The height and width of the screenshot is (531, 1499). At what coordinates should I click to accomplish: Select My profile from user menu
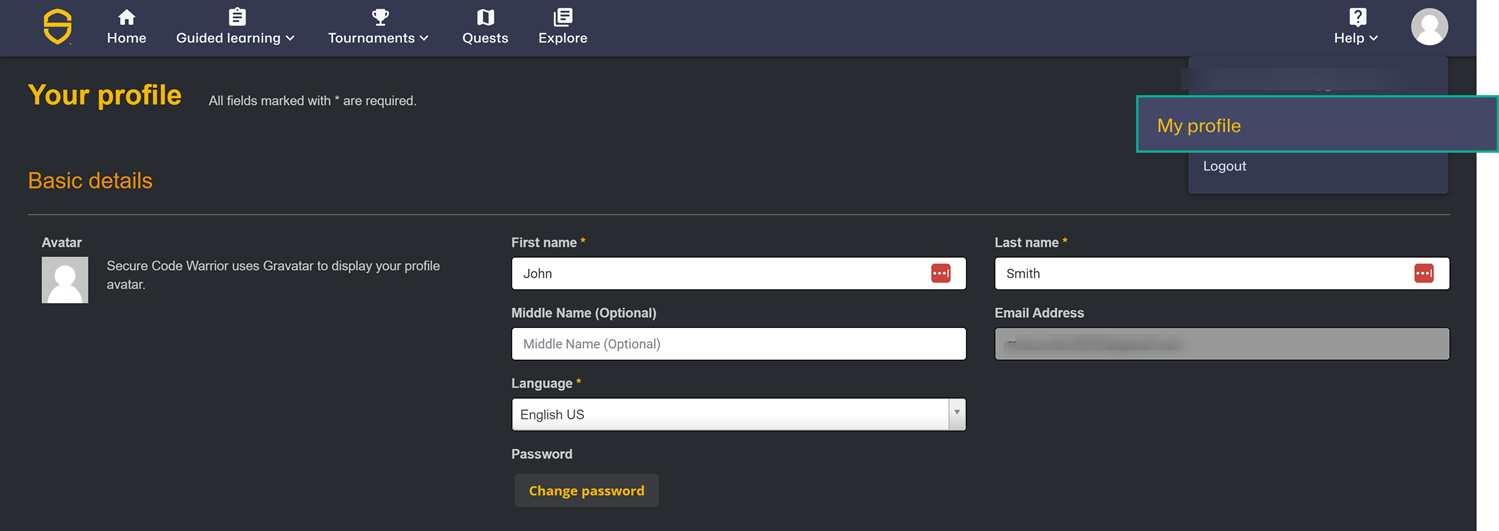(x=1199, y=126)
